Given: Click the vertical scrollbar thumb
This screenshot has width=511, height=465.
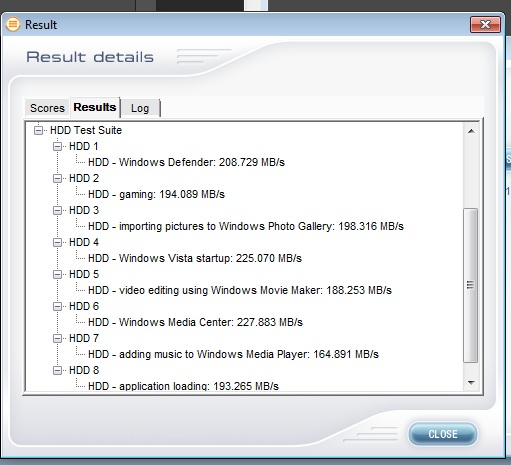Looking at the screenshot, I should pos(471,285).
